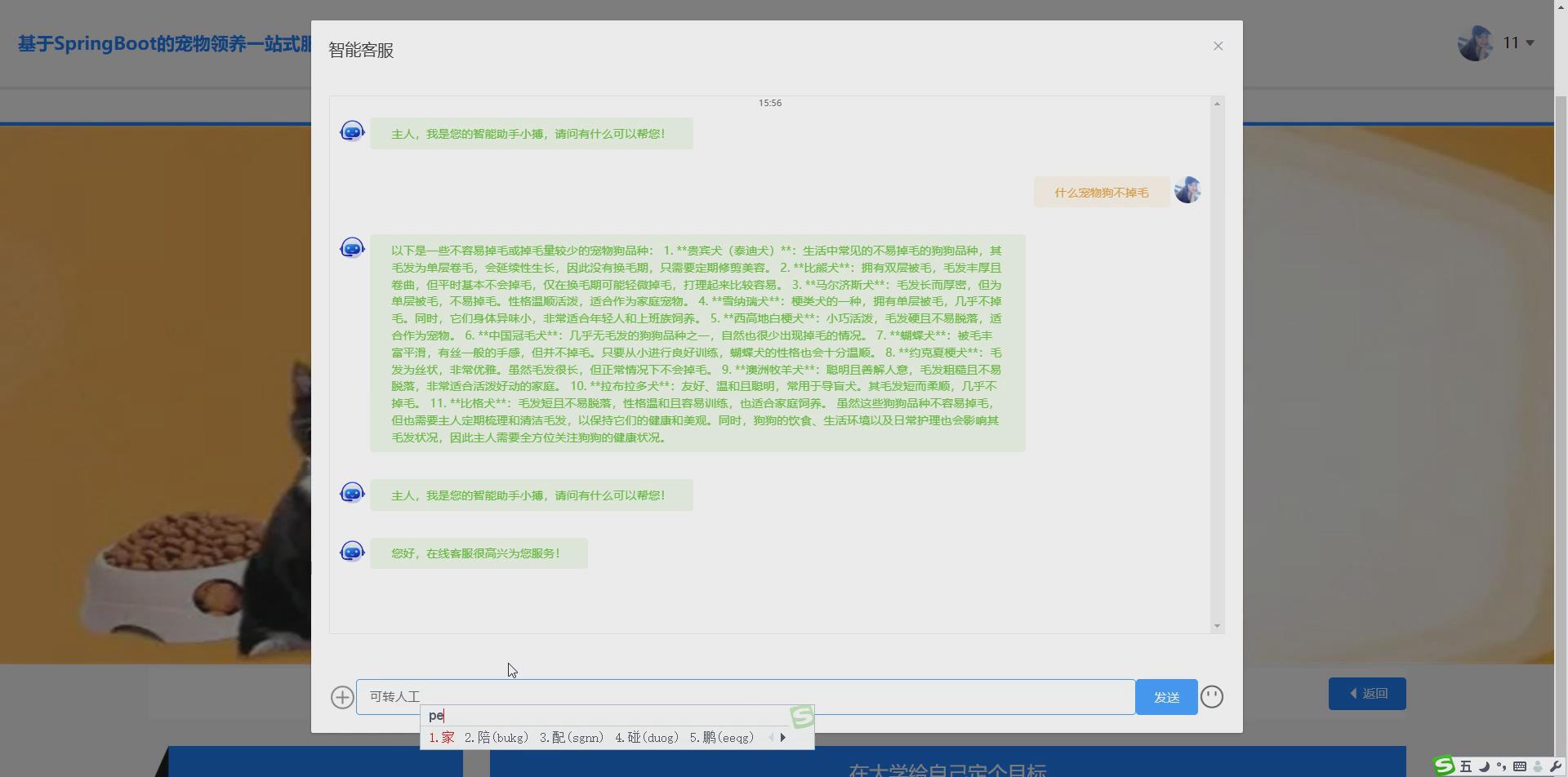
Task: Click the site title 基于SpringBoot的宠物领养
Action: pyautogui.click(x=164, y=43)
